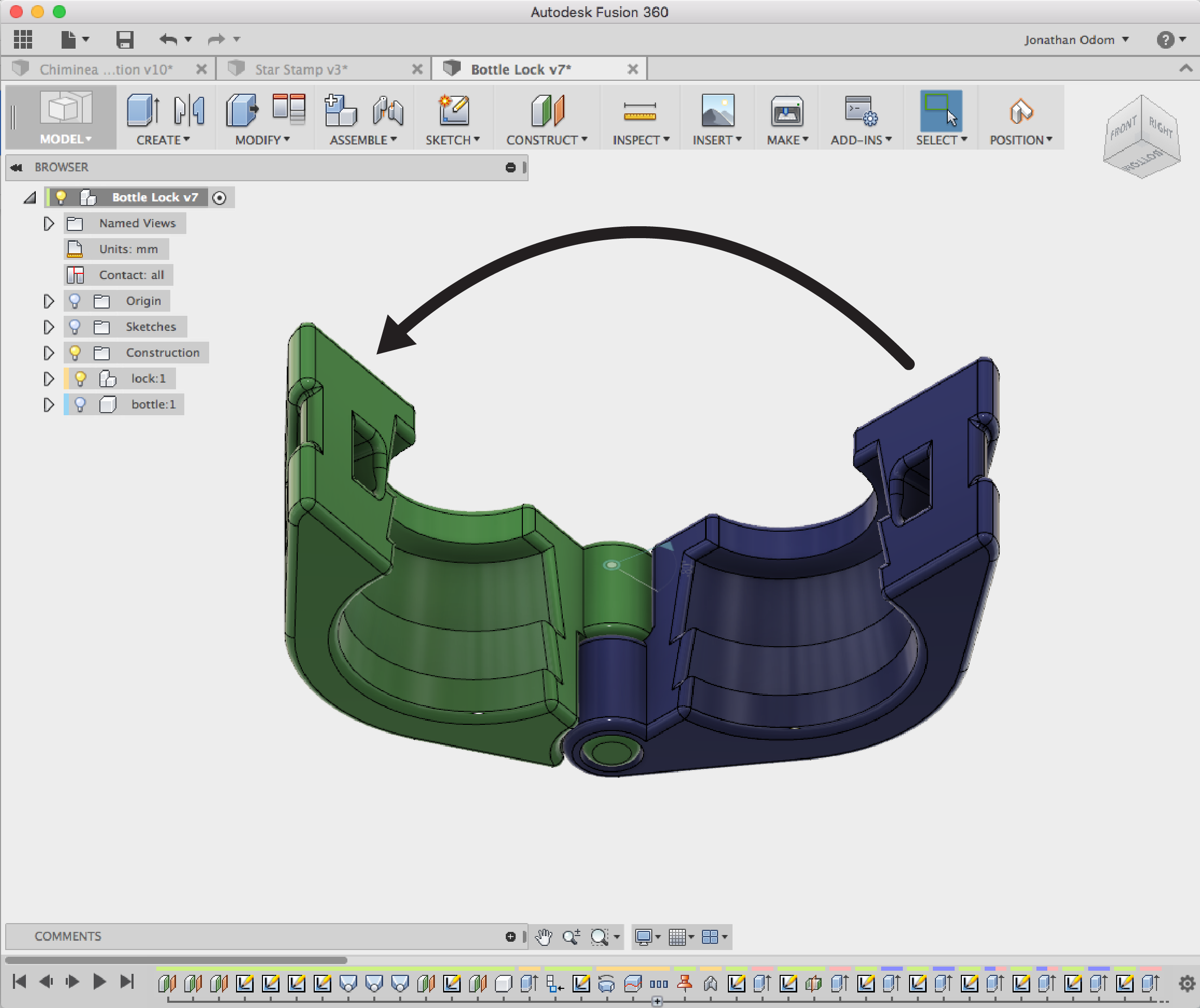This screenshot has width=1200, height=1008.
Task: Click the Undo arrow icon
Action: point(168,39)
